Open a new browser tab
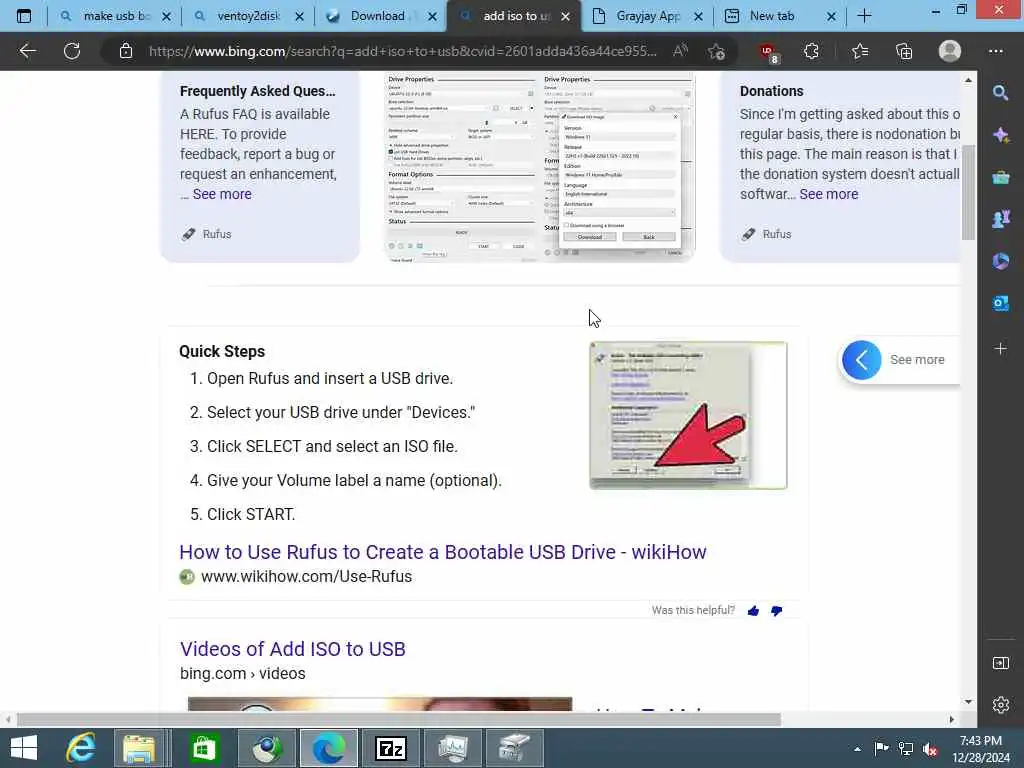The height and width of the screenshot is (768, 1024). tap(864, 16)
